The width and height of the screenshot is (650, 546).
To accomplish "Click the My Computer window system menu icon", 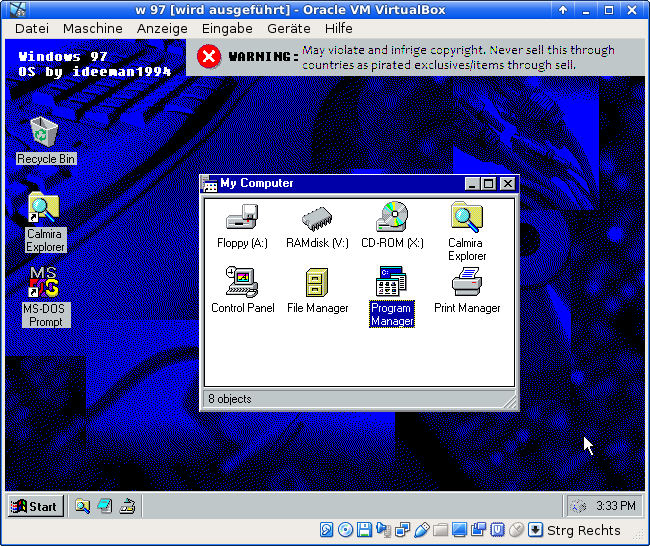I will (209, 184).
